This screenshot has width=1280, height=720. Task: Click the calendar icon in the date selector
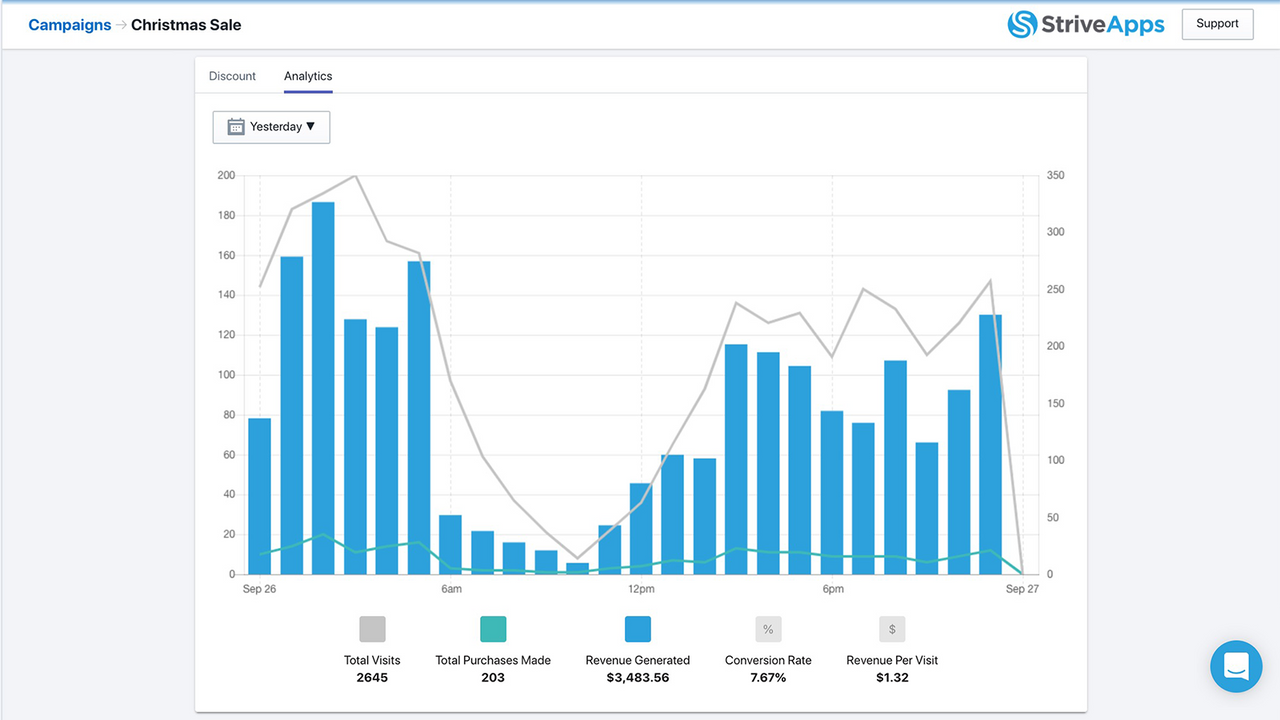[235, 127]
